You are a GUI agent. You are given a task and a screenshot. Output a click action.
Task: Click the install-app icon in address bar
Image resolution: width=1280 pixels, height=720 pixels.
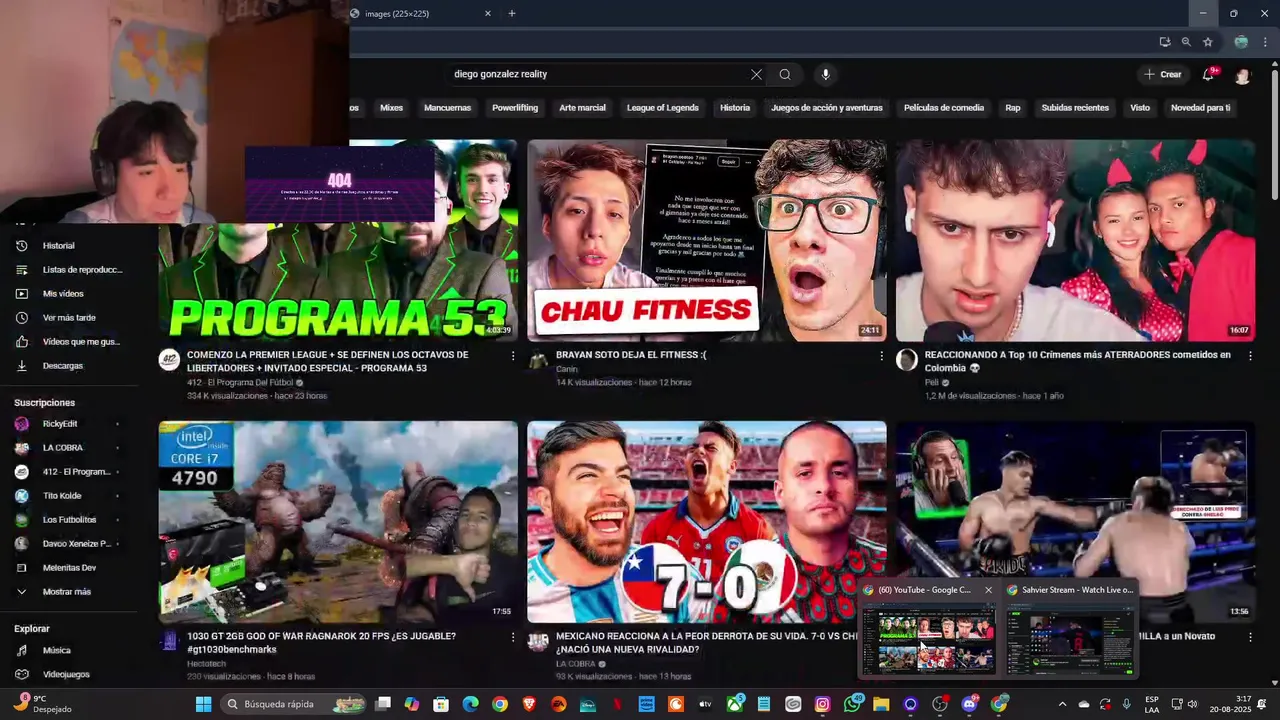point(1165,42)
